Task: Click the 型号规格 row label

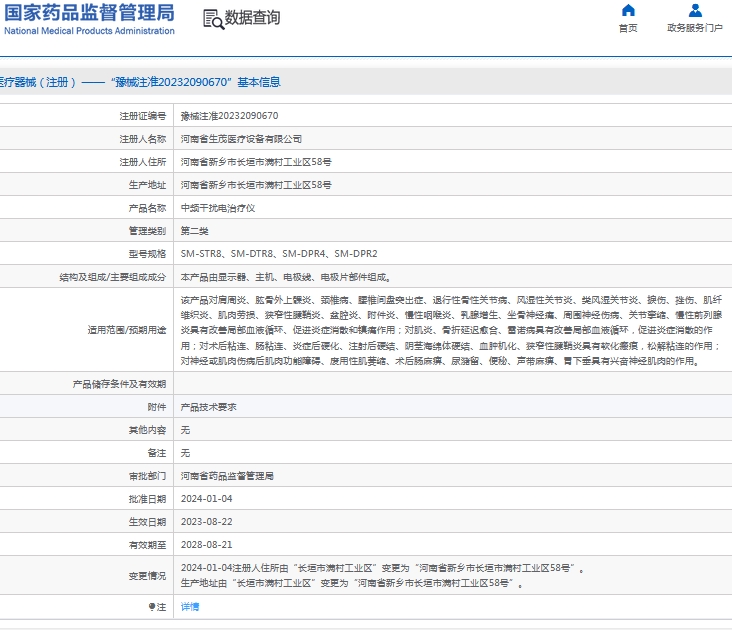Action: click(147, 254)
